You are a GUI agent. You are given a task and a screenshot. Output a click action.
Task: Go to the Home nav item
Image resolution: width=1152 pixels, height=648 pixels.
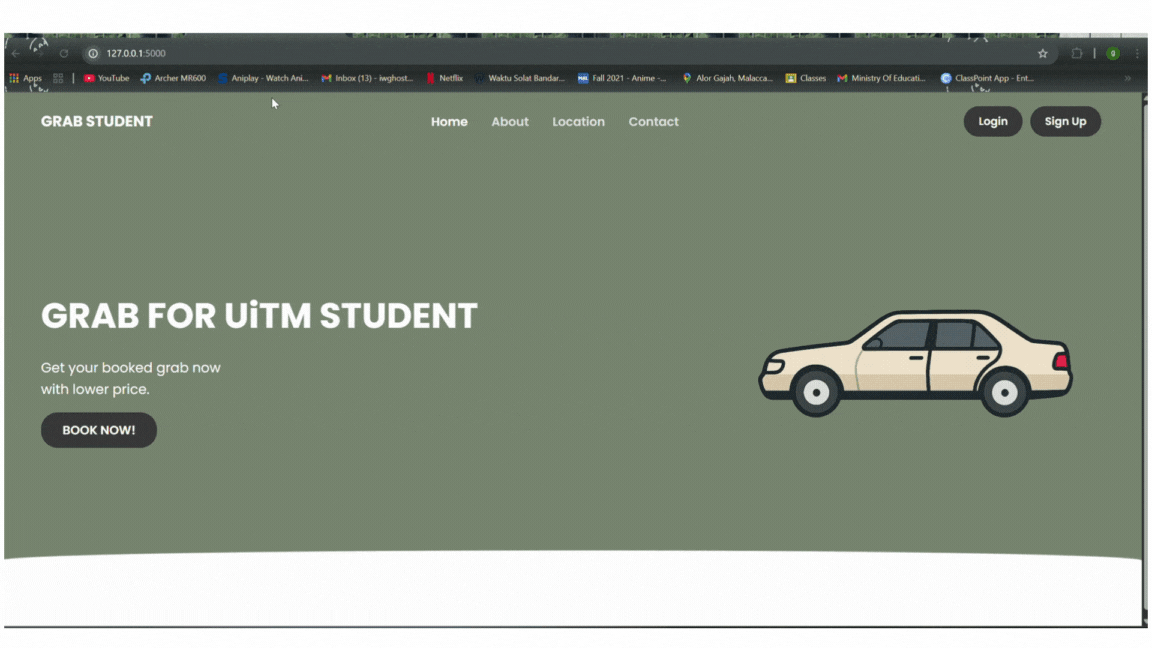point(449,122)
